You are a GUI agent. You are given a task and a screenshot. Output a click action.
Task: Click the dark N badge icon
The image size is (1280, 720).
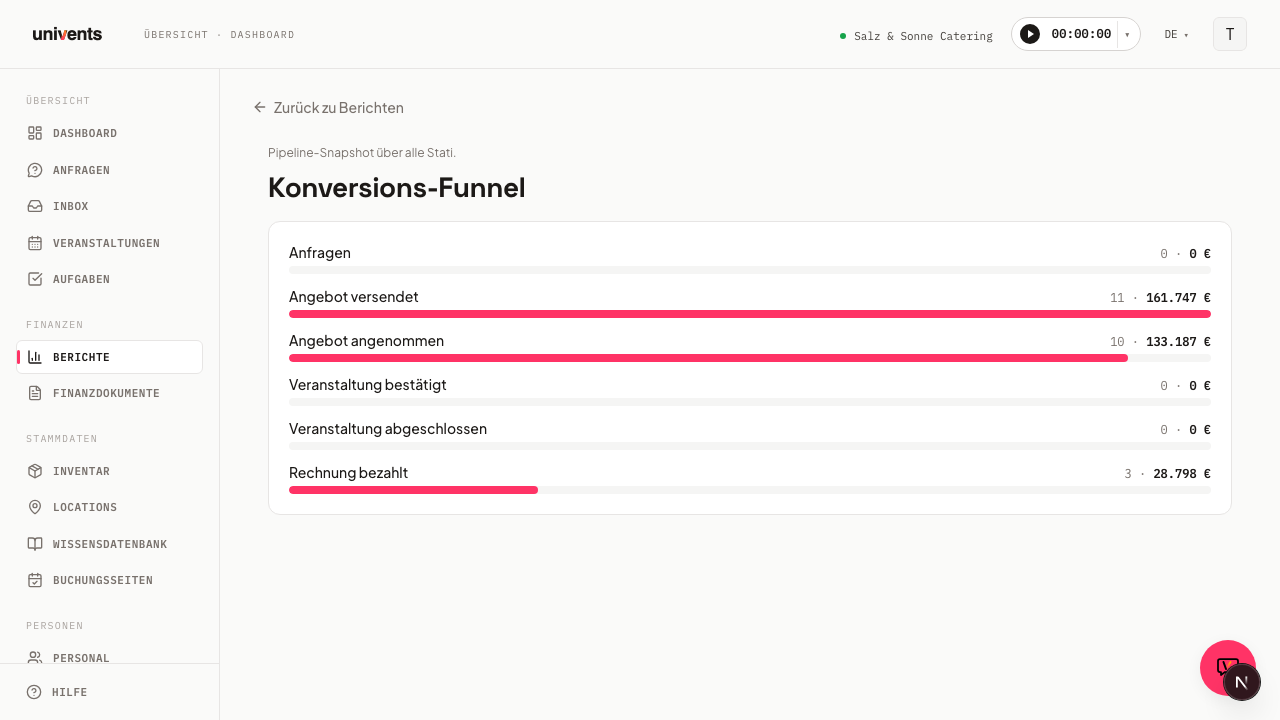(1242, 682)
